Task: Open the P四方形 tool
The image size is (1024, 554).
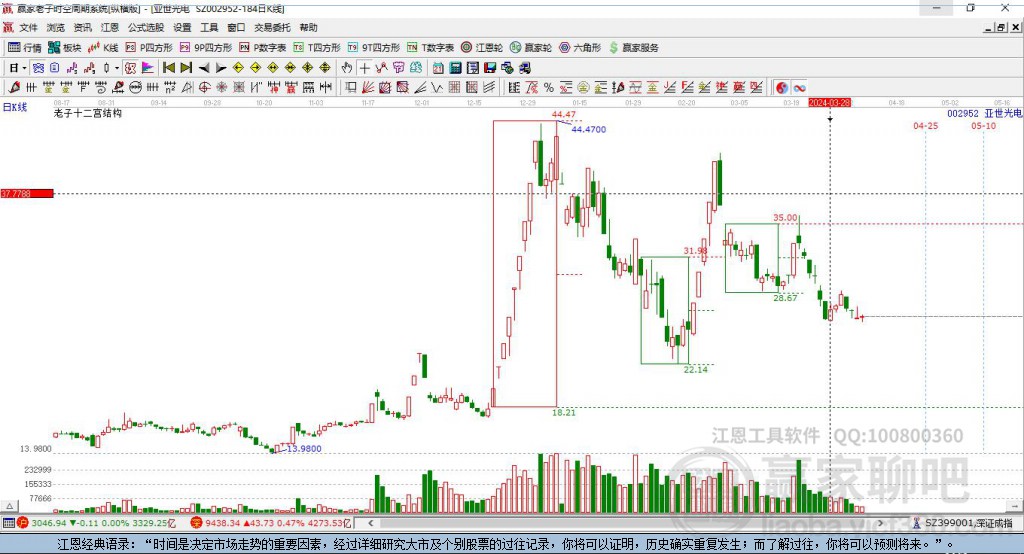Action: (x=149, y=48)
